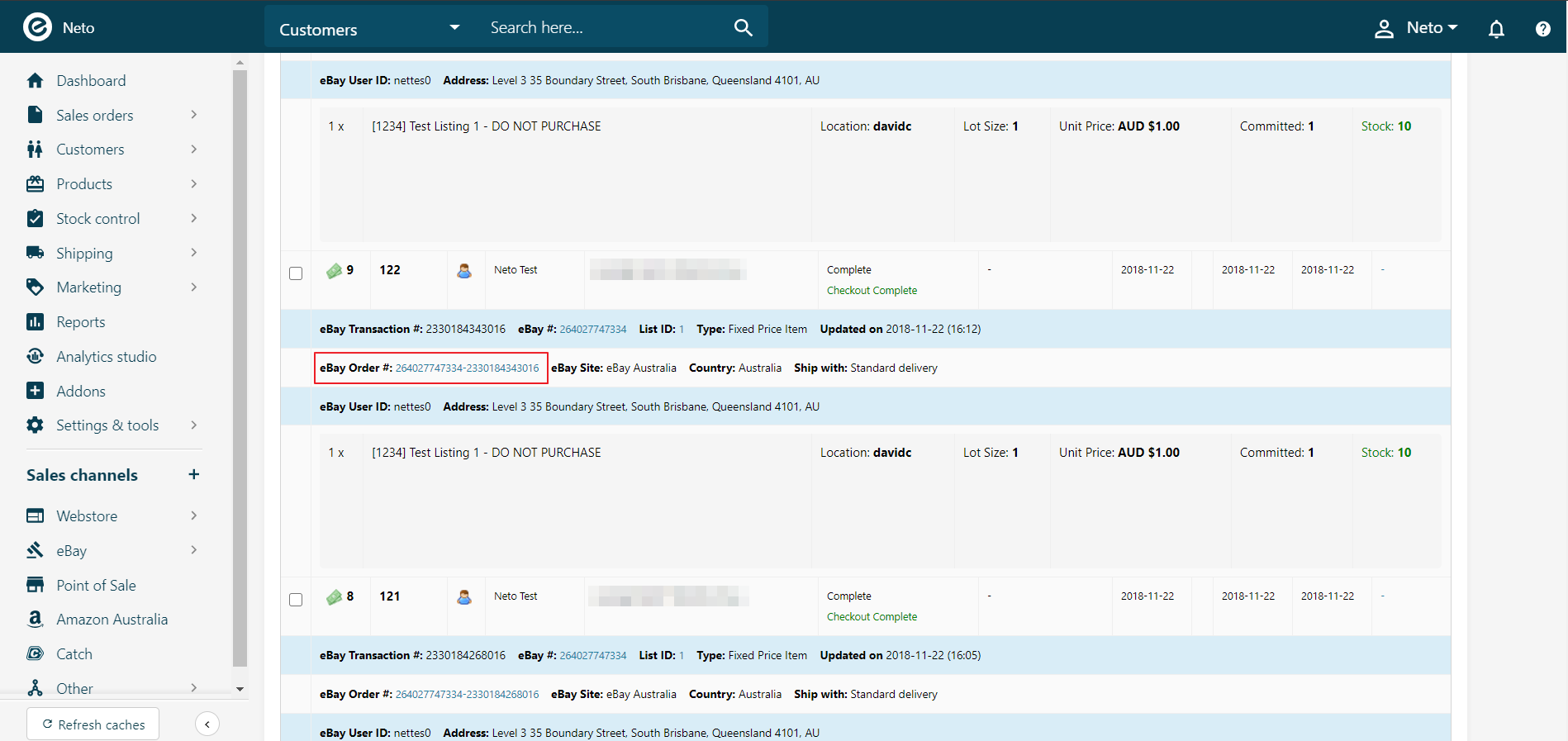Click the Webstore window icon
This screenshot has height=741, width=1568.
coord(35,516)
